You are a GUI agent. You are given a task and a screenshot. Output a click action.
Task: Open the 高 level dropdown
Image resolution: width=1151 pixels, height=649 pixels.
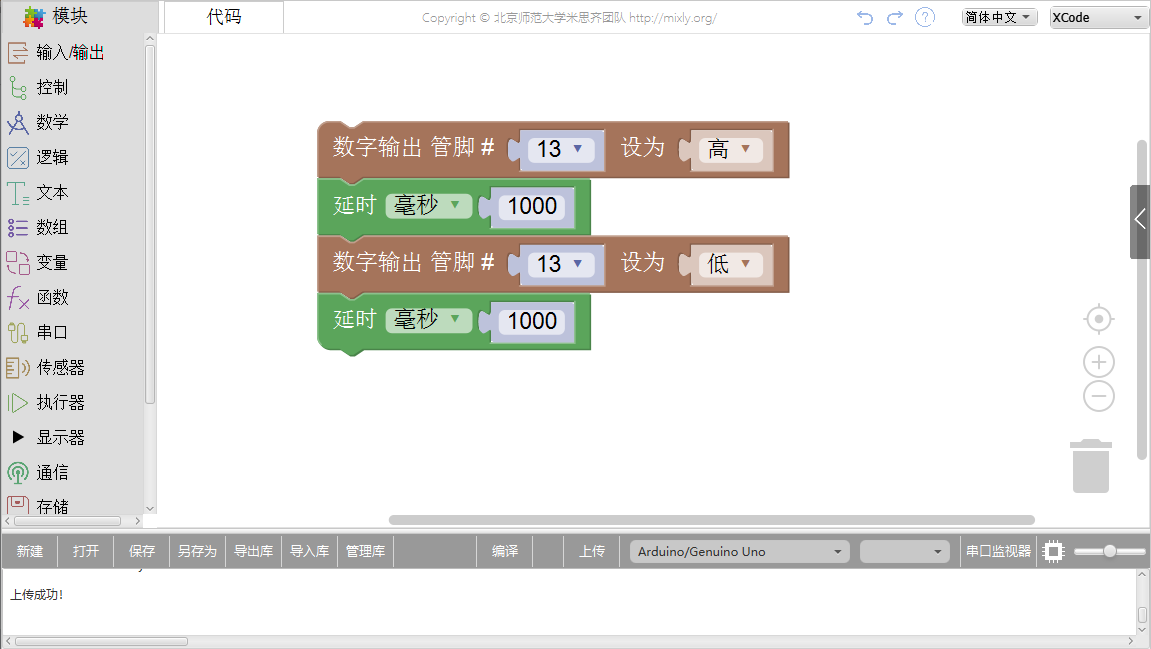pos(730,150)
